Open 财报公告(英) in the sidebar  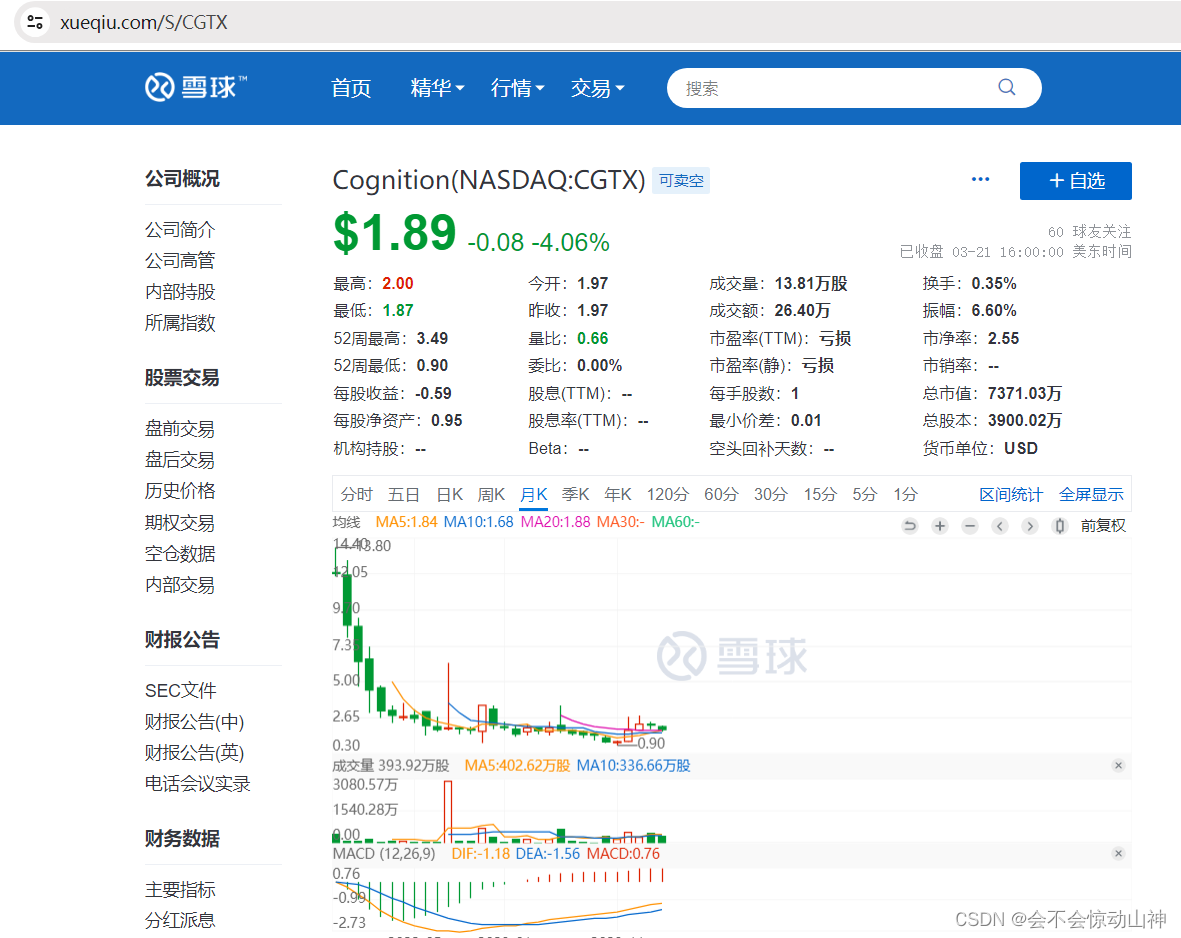194,753
